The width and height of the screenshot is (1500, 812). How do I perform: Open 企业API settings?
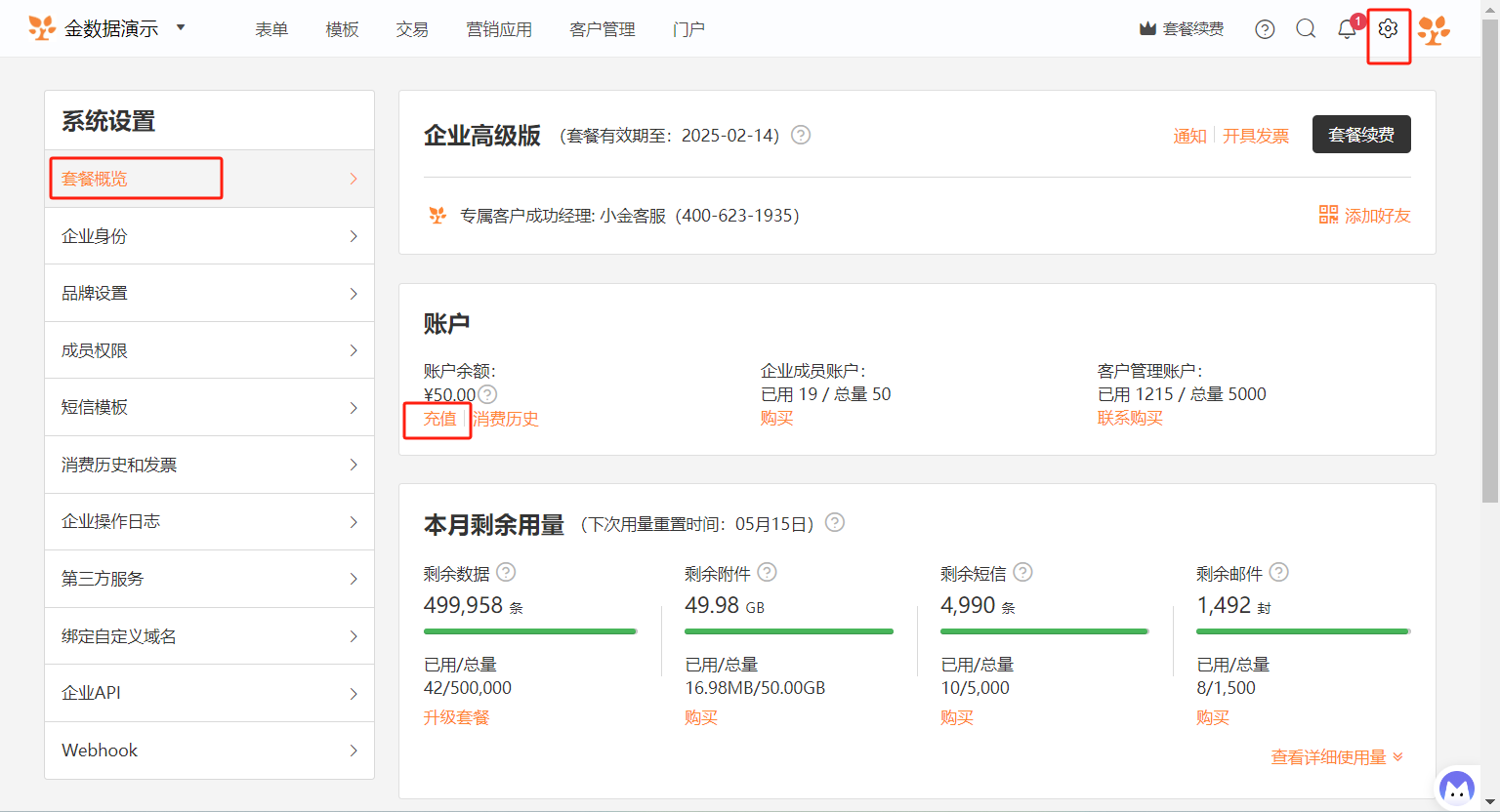[210, 693]
